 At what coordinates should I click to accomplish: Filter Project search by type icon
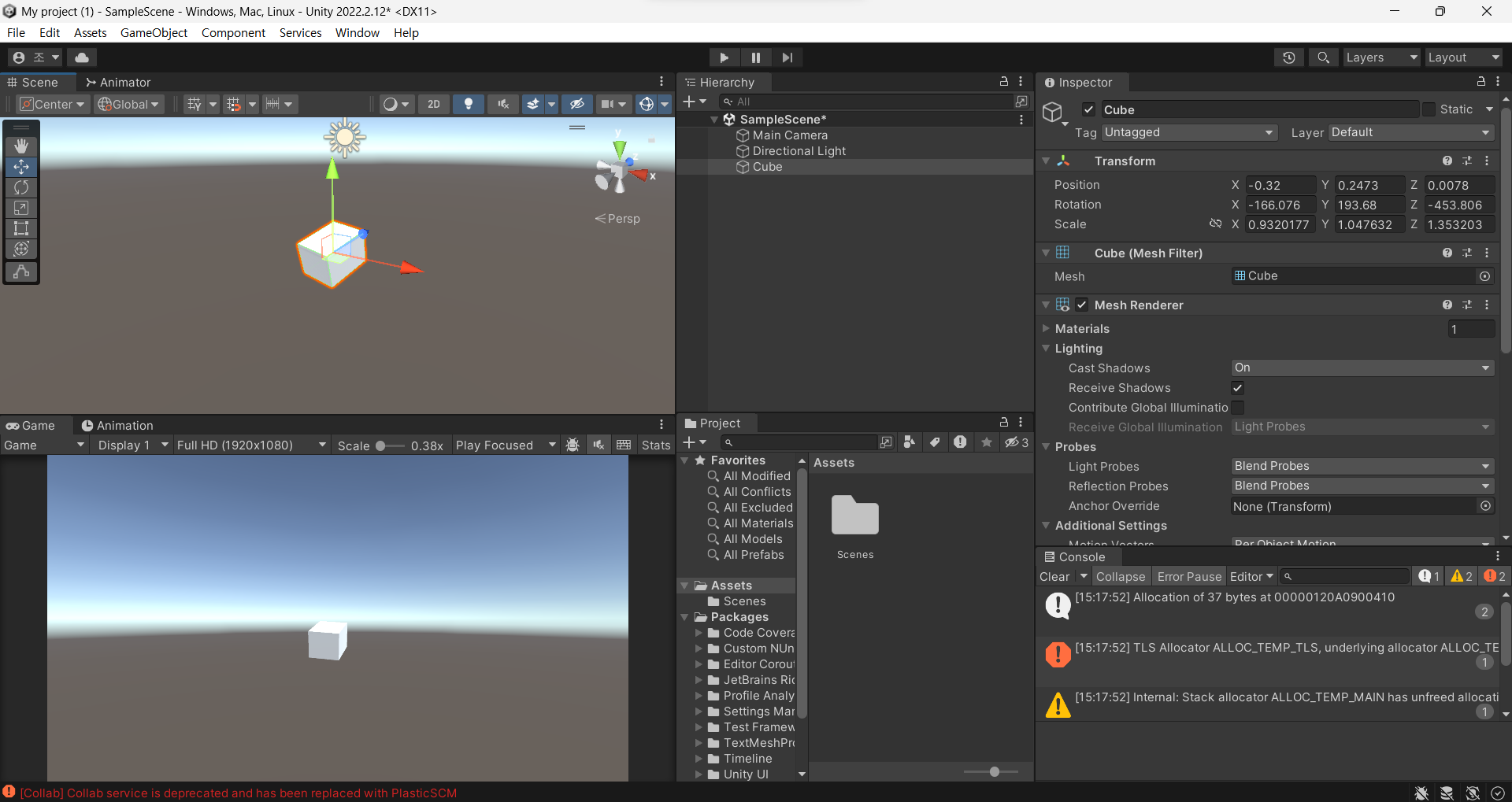(x=910, y=442)
